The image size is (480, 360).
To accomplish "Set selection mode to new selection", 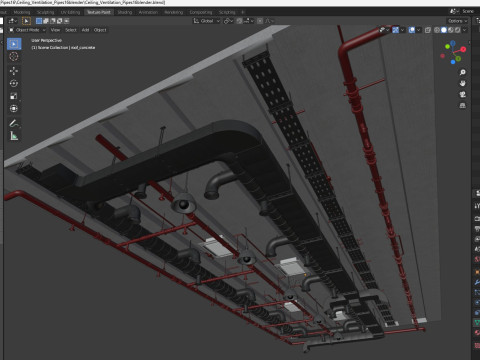I will click(39, 21).
